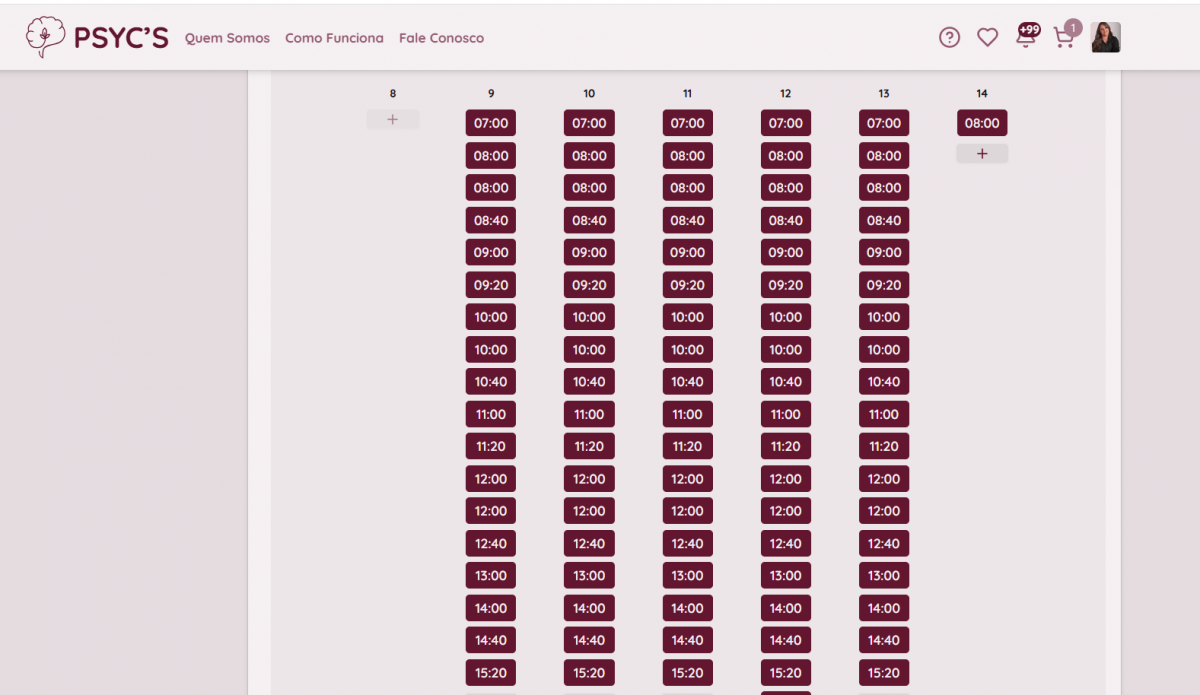This screenshot has height=695, width=1200.
Task: Navigate to Fale Conosco
Action: pyautogui.click(x=441, y=38)
